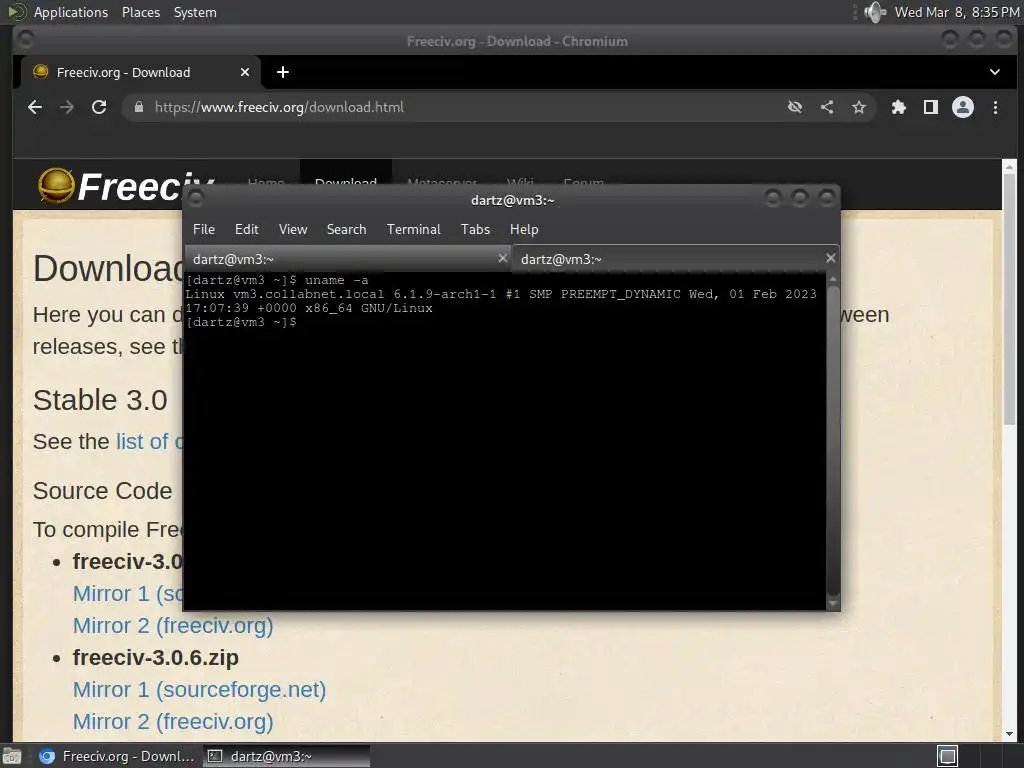
Task: Open the terminal Tabs menu
Action: click(475, 229)
